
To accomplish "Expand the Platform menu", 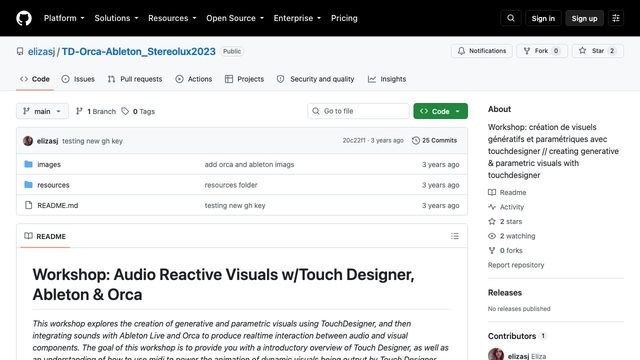I will tap(64, 18).
